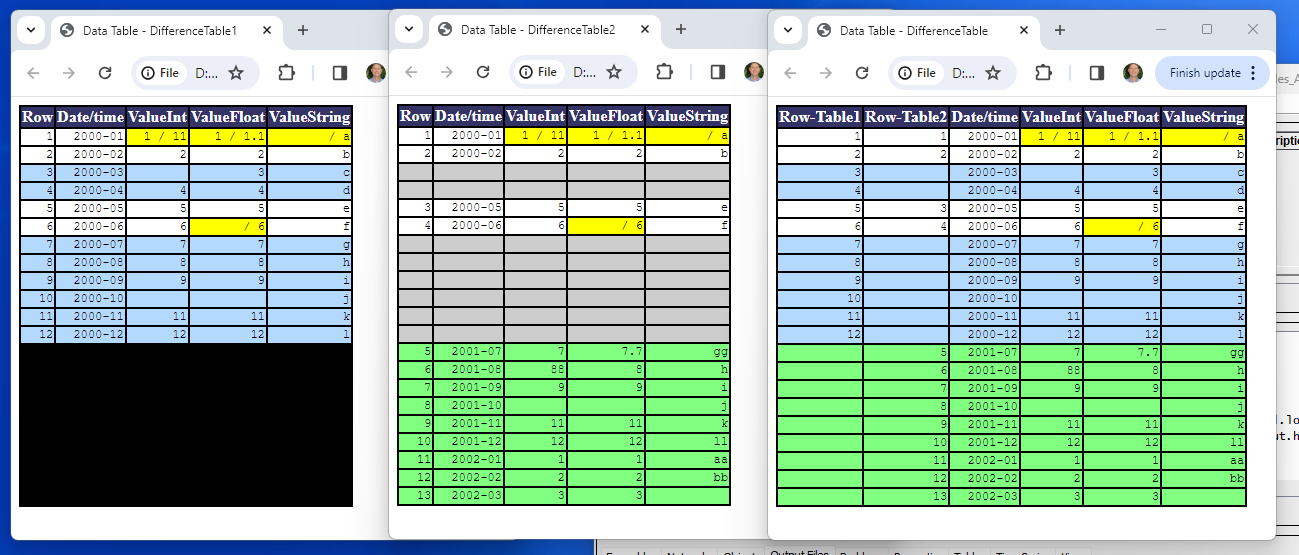Minimize the DifferenceTable browser window
The width and height of the screenshot is (1299, 555).
coord(1161,29)
